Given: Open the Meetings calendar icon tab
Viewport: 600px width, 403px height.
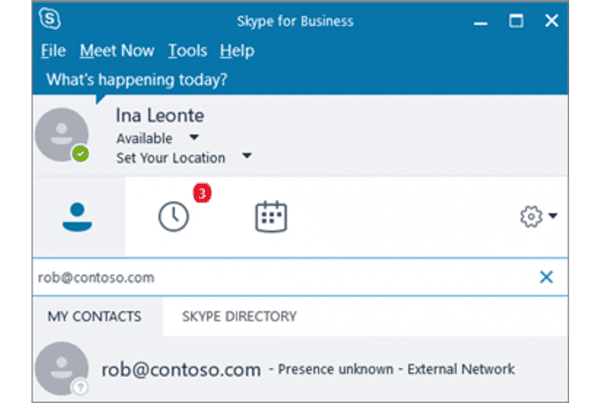Looking at the screenshot, I should [x=271, y=217].
